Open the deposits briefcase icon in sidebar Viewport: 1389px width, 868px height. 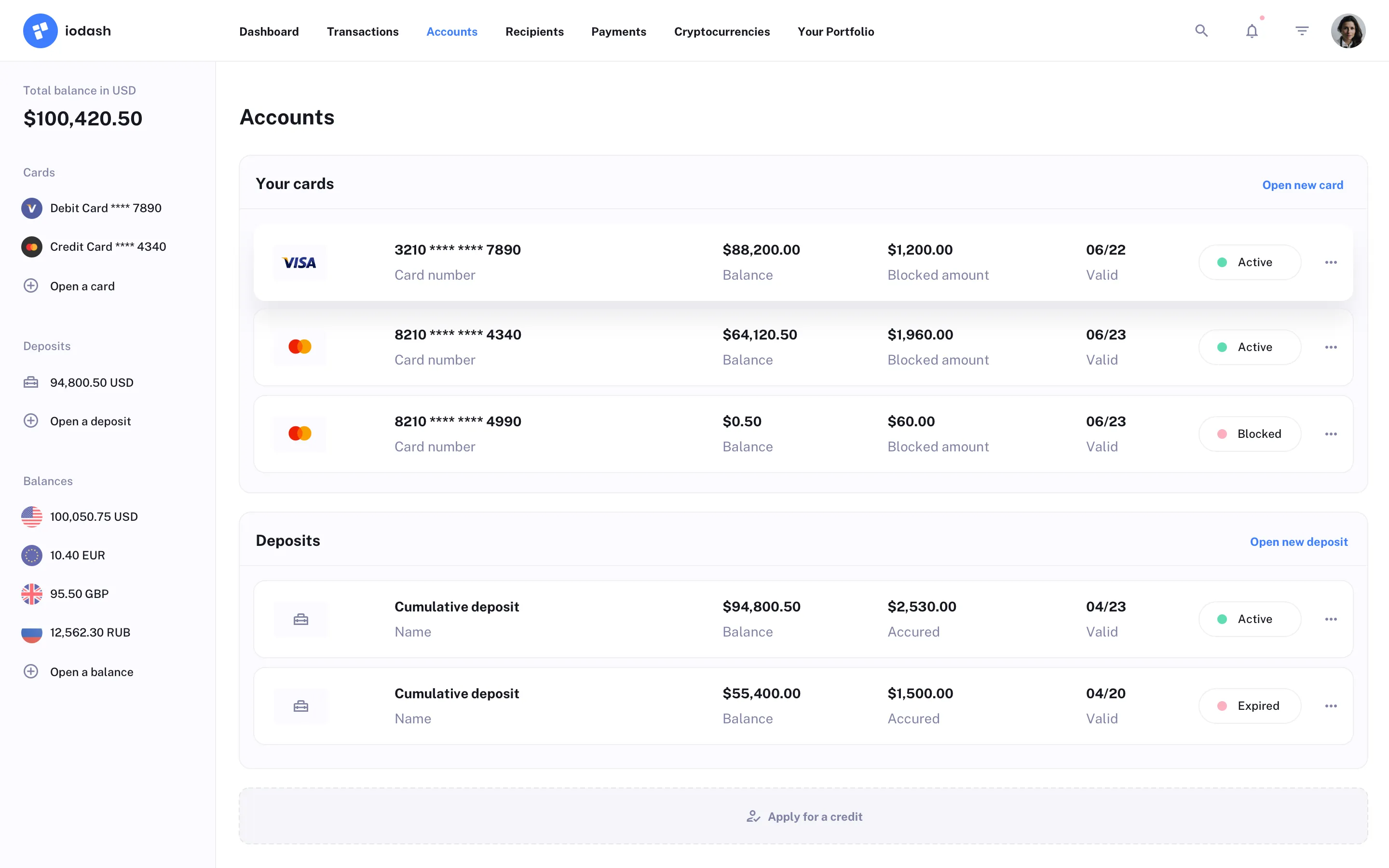31,382
